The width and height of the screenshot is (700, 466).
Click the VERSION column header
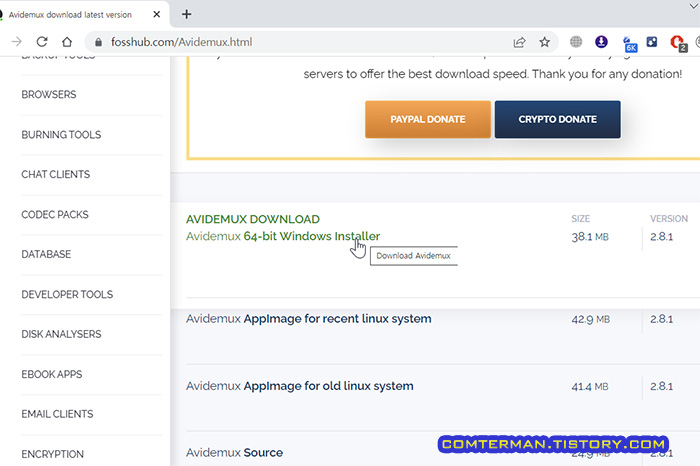click(669, 219)
